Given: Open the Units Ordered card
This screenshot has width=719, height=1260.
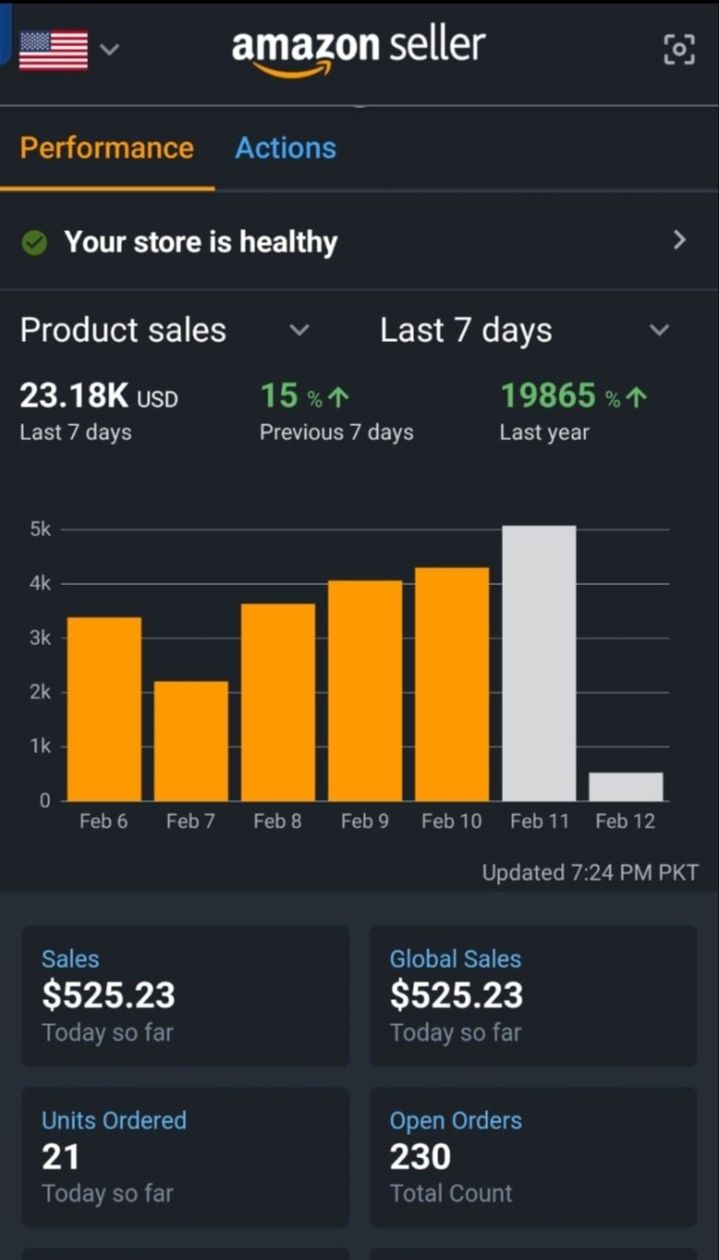Looking at the screenshot, I should 185,1157.
